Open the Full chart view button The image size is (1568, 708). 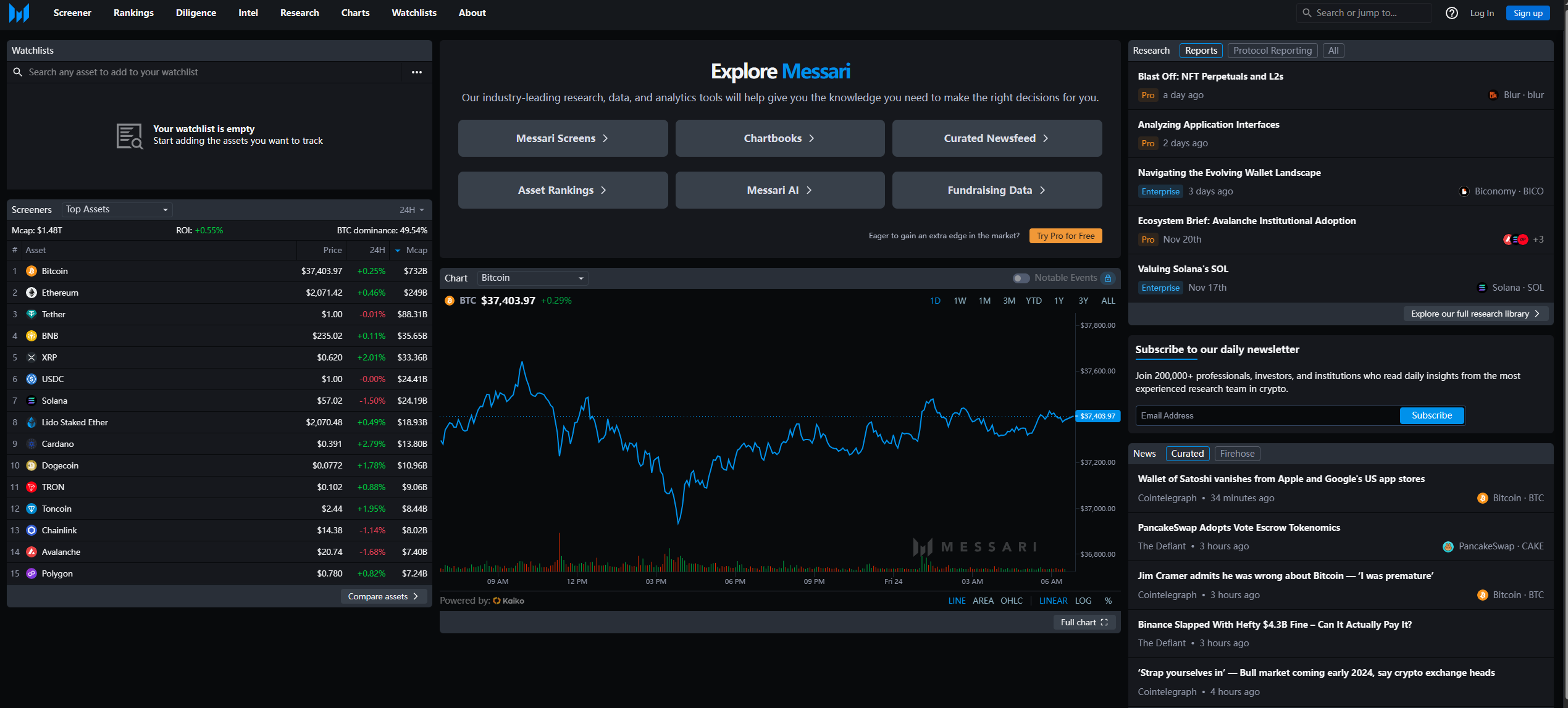(1084, 622)
